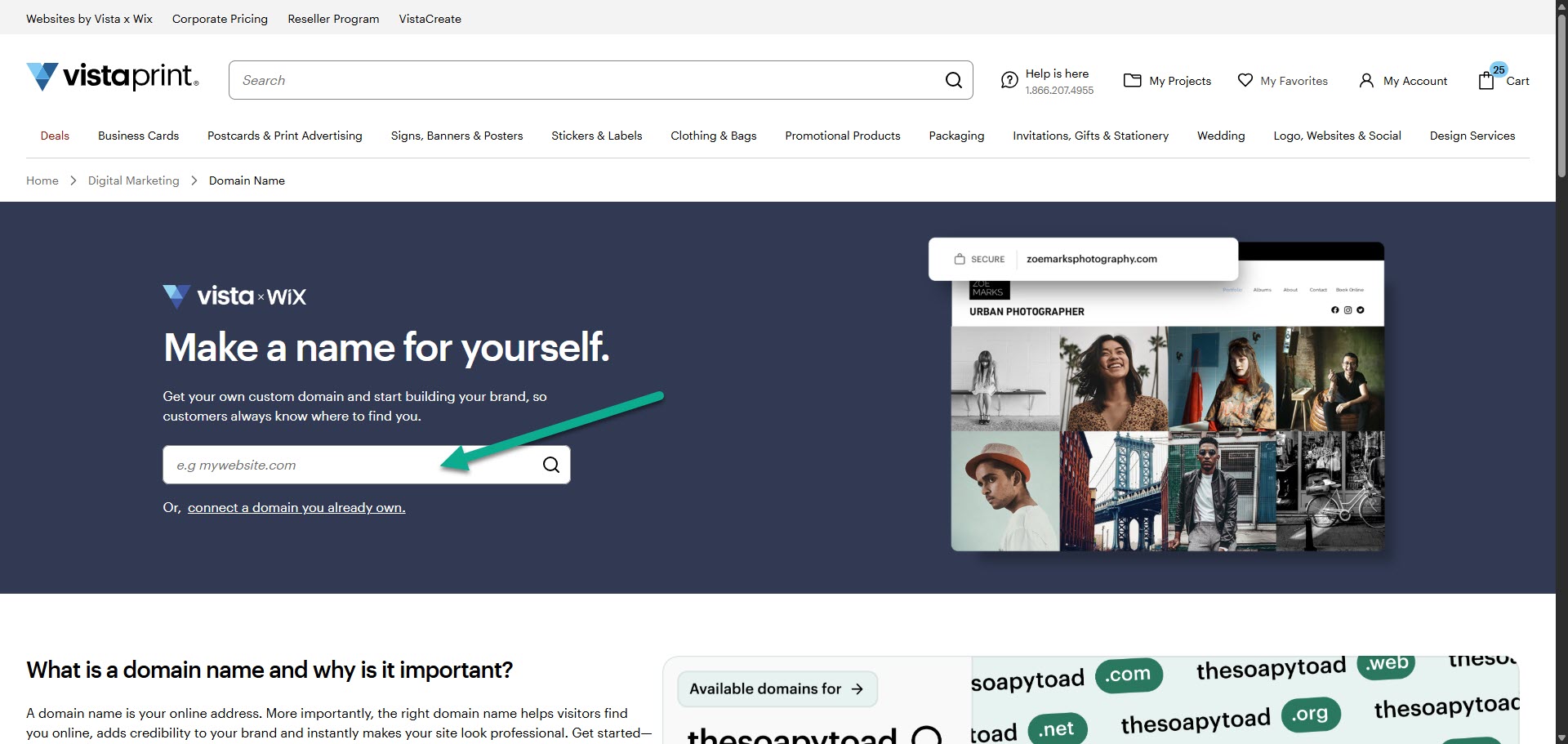Click the arrow beside Available domains for
The width and height of the screenshot is (1568, 744).
(x=857, y=689)
